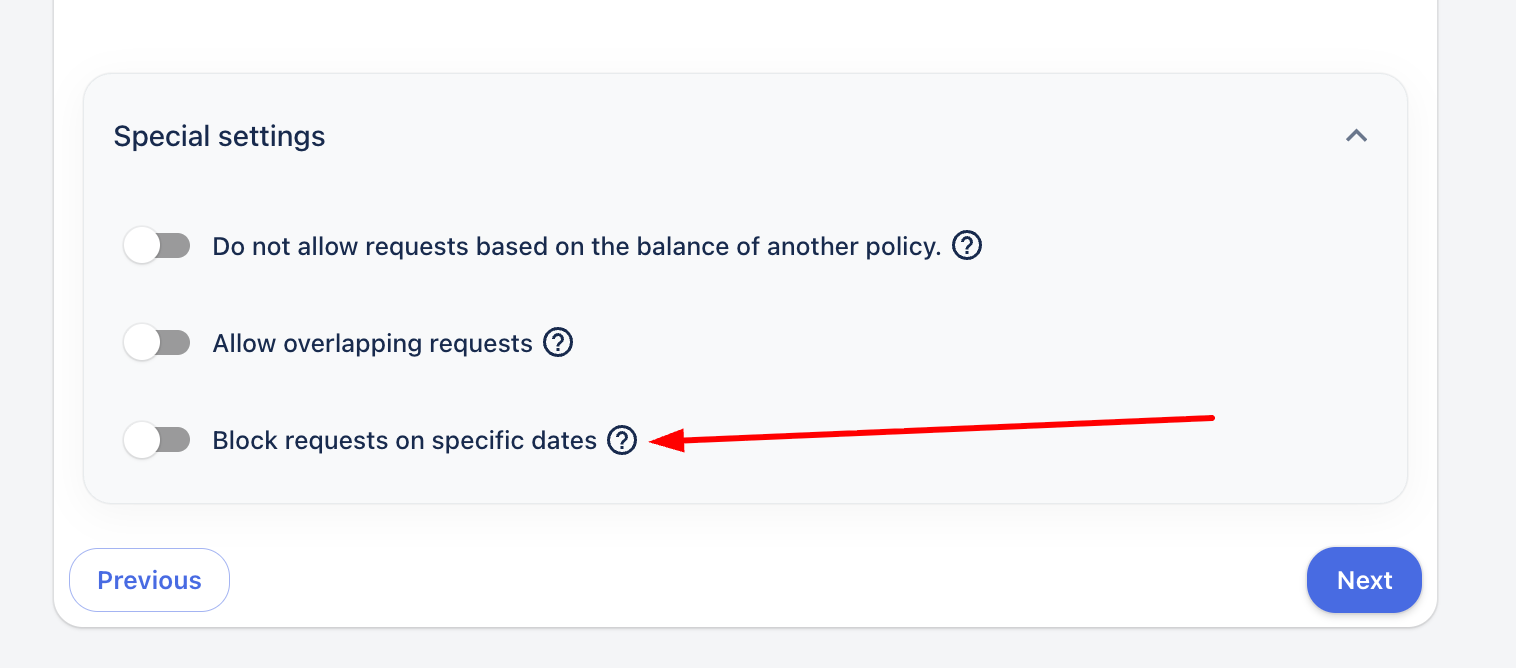This screenshot has width=1516, height=668.
Task: Select the question mark the red arrow points to
Action: tap(622, 440)
